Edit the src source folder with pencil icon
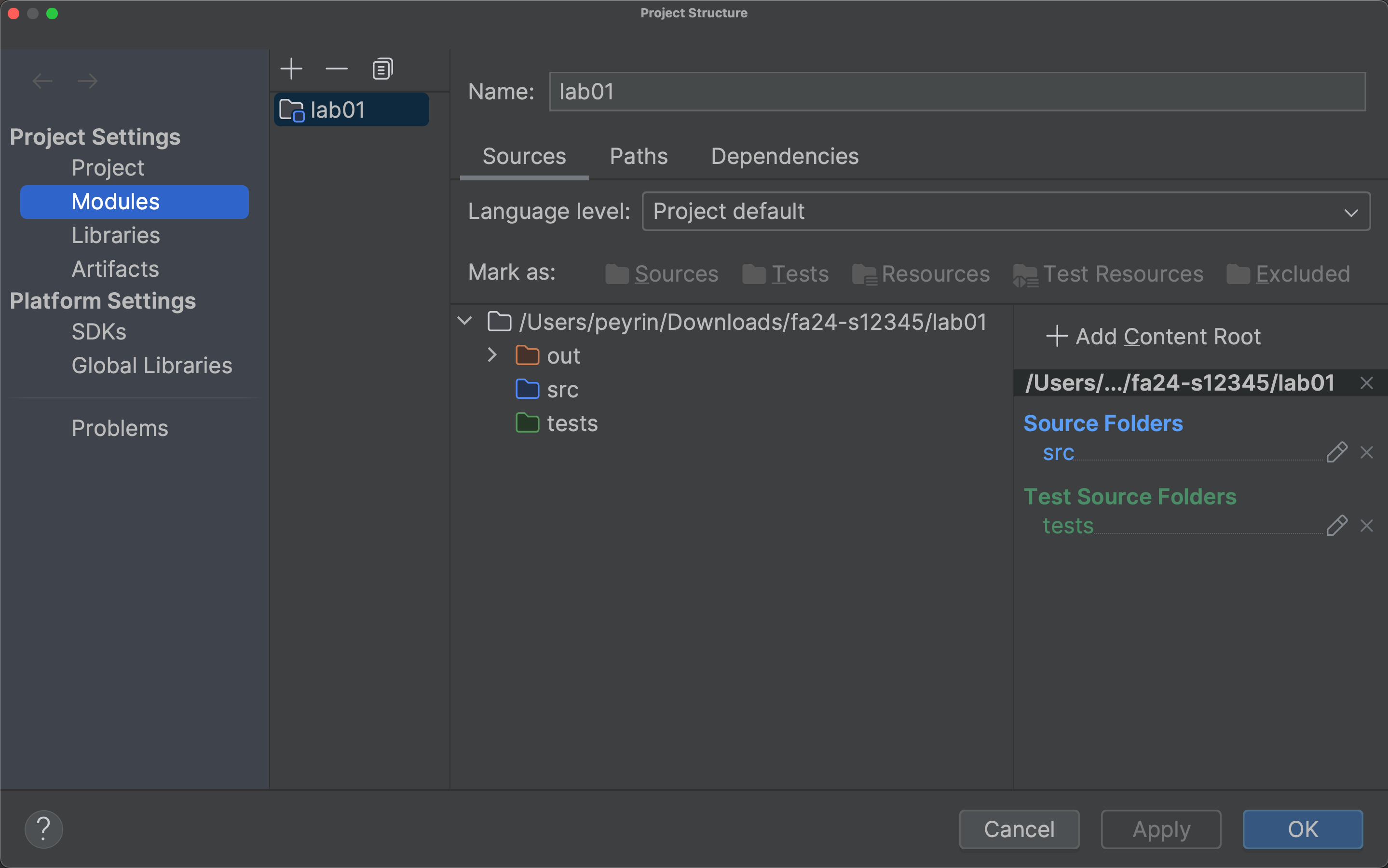This screenshot has width=1388, height=868. tap(1337, 452)
